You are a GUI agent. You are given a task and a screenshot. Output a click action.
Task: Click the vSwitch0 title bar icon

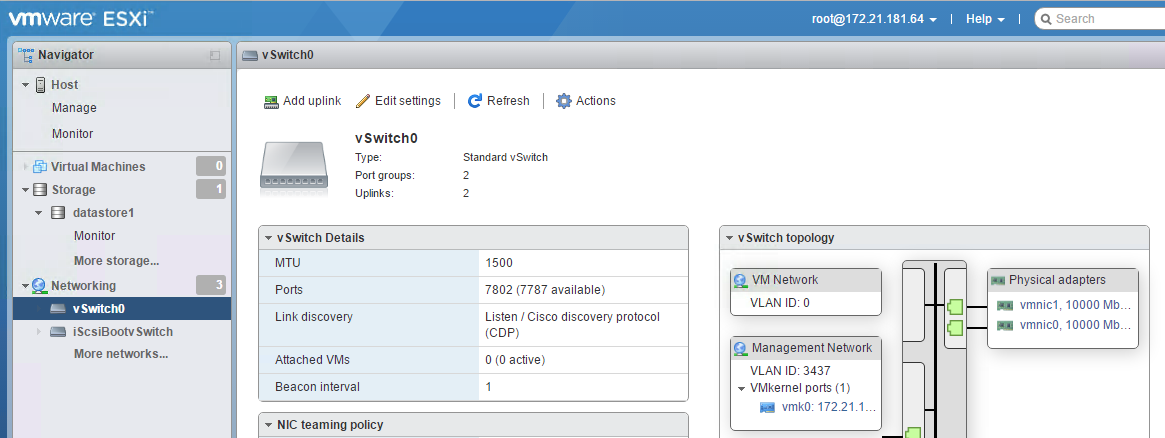pos(250,55)
